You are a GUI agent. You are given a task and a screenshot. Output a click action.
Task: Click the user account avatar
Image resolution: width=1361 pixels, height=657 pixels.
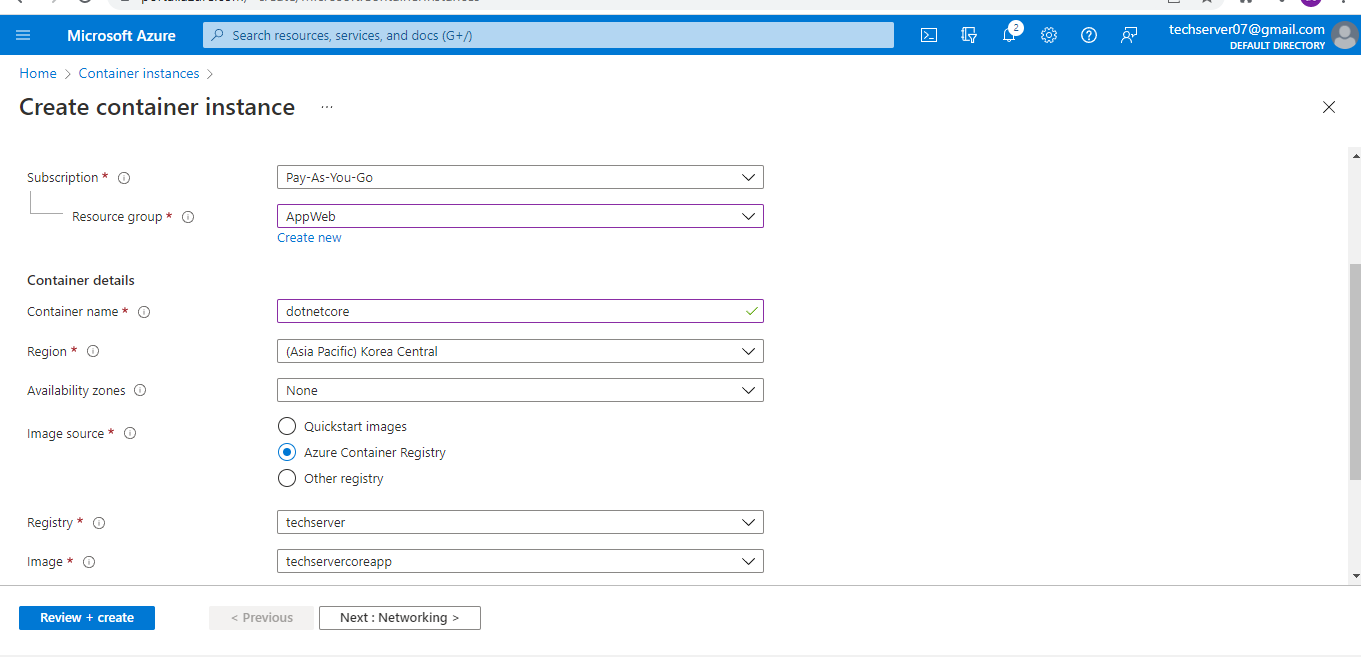point(1345,35)
